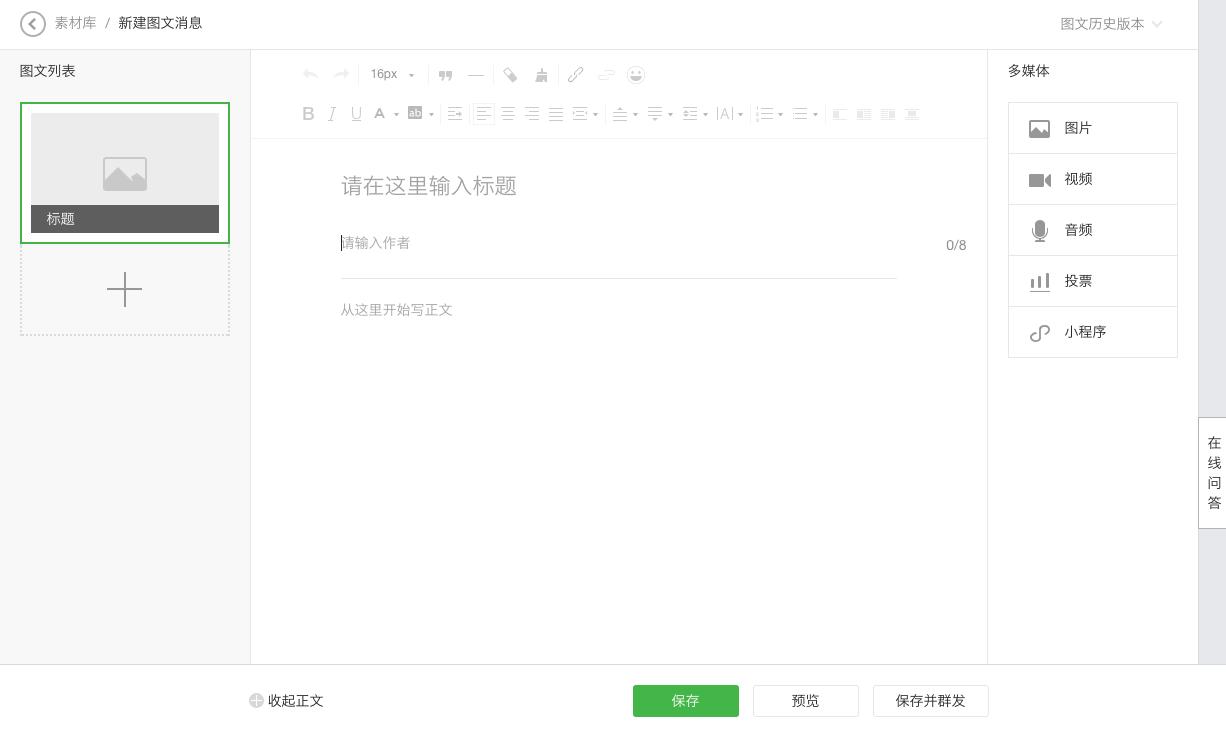Insert a 视频 video into the article

[1092, 179]
